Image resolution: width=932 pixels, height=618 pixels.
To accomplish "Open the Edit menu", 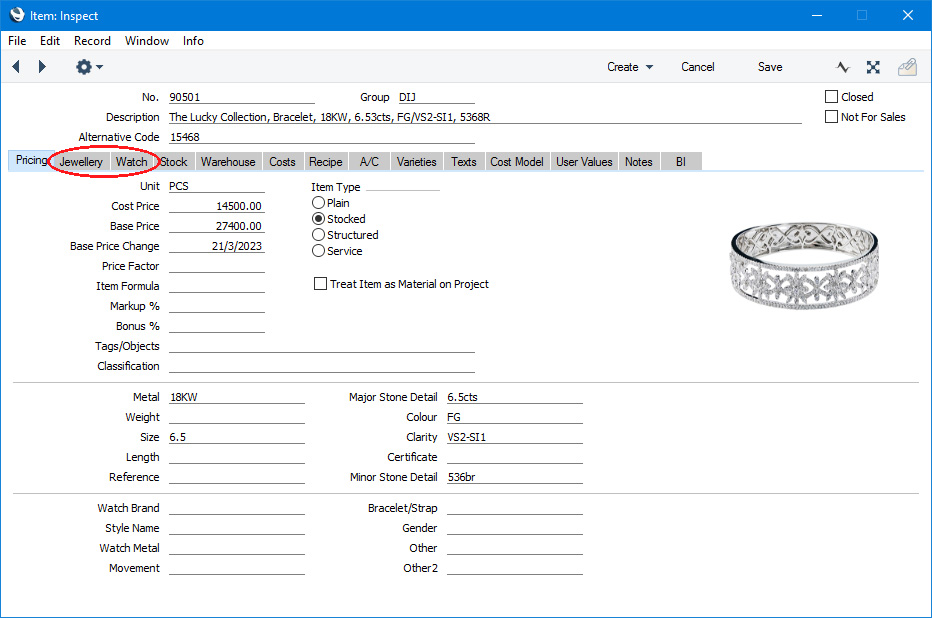I will 50,41.
